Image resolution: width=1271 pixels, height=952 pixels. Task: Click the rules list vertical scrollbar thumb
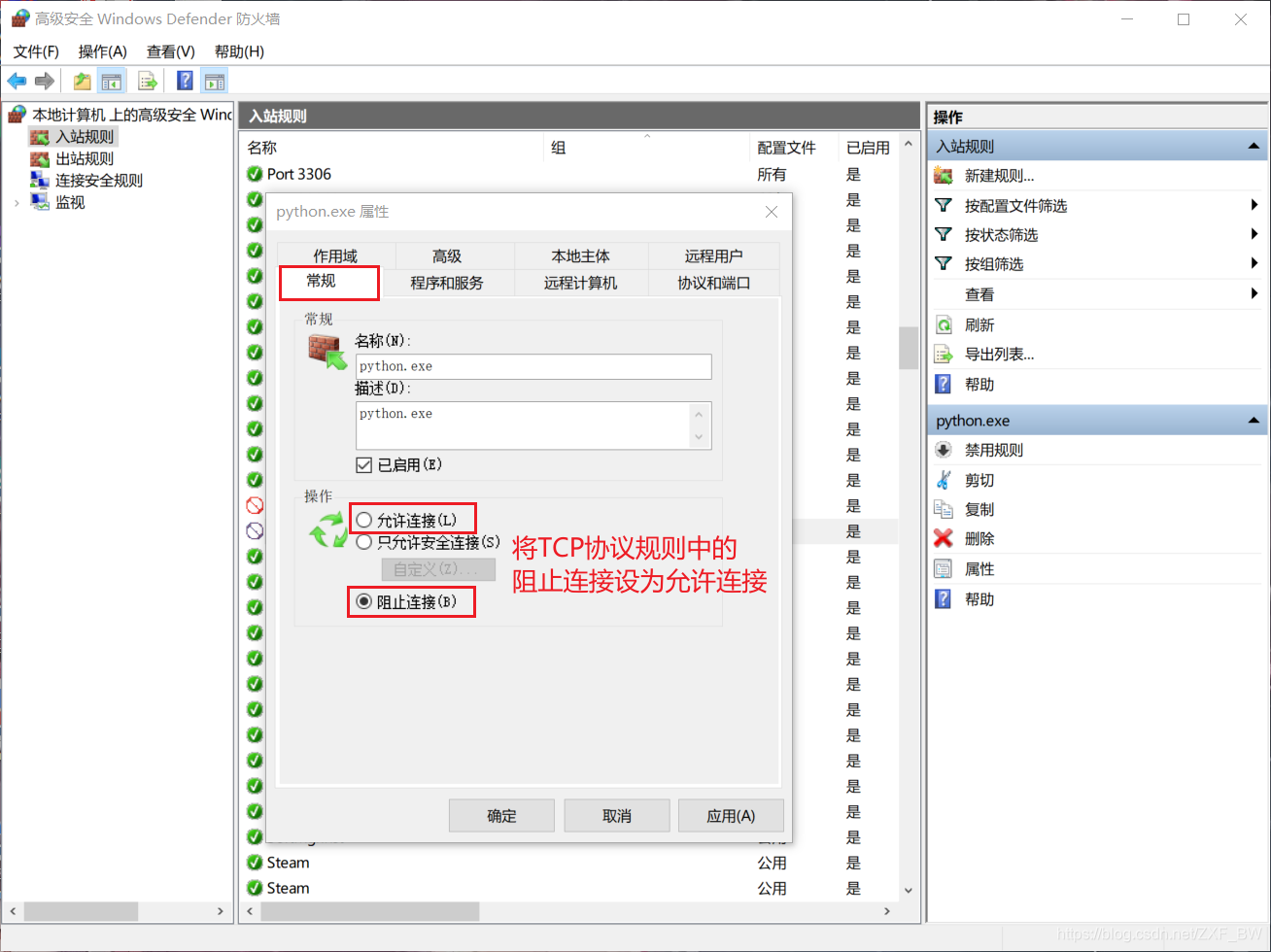tap(909, 348)
